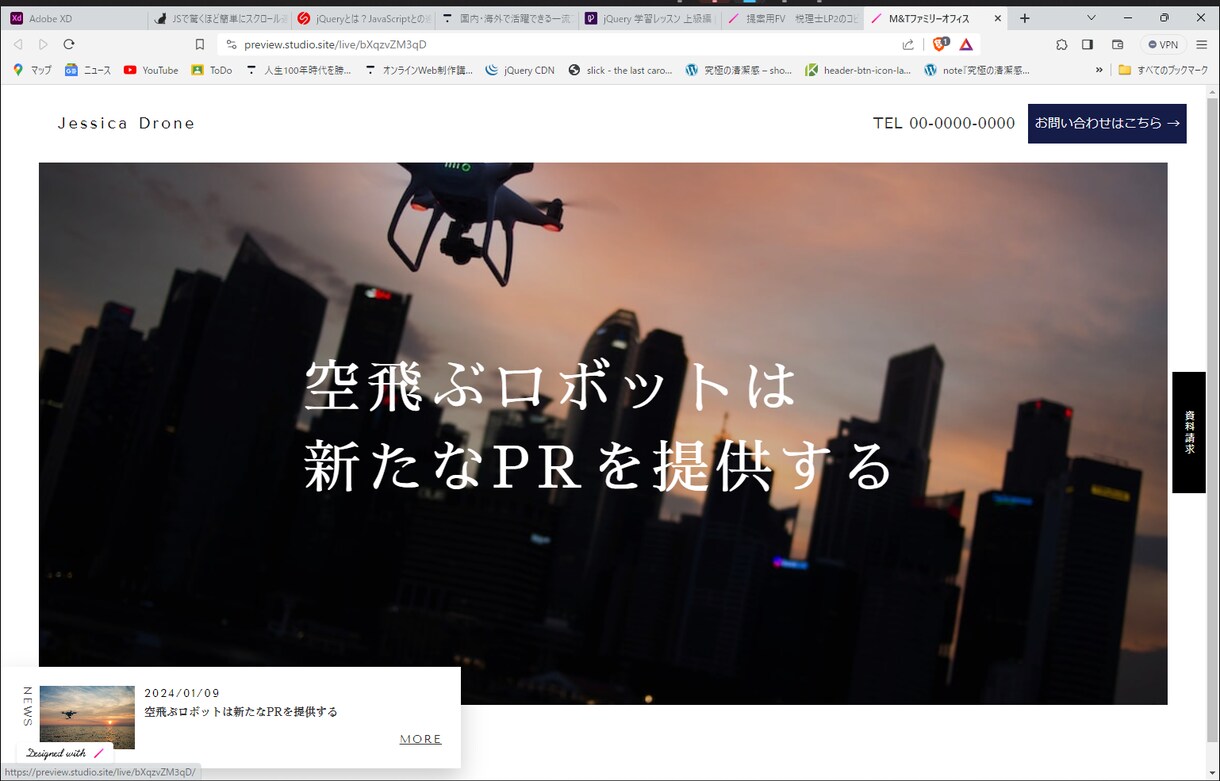Expand the tab search dropdown
The image size is (1220, 781).
click(1091, 18)
